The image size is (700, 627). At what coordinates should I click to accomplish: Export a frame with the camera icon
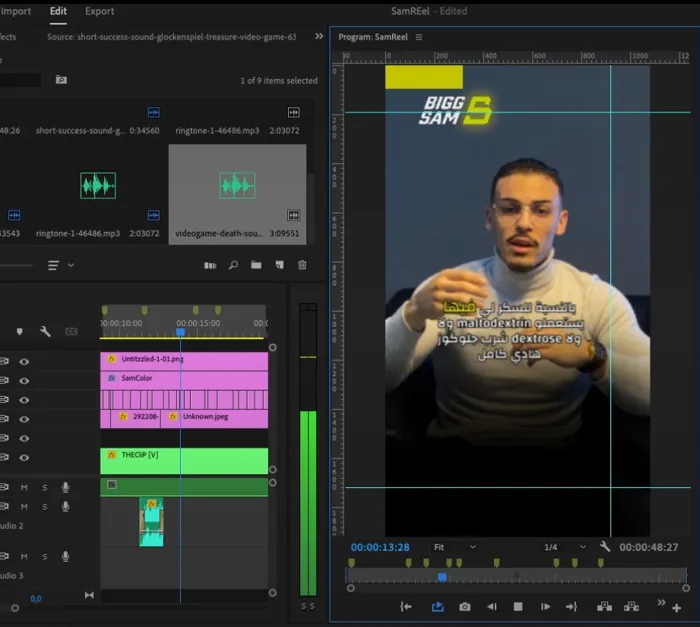tap(465, 606)
